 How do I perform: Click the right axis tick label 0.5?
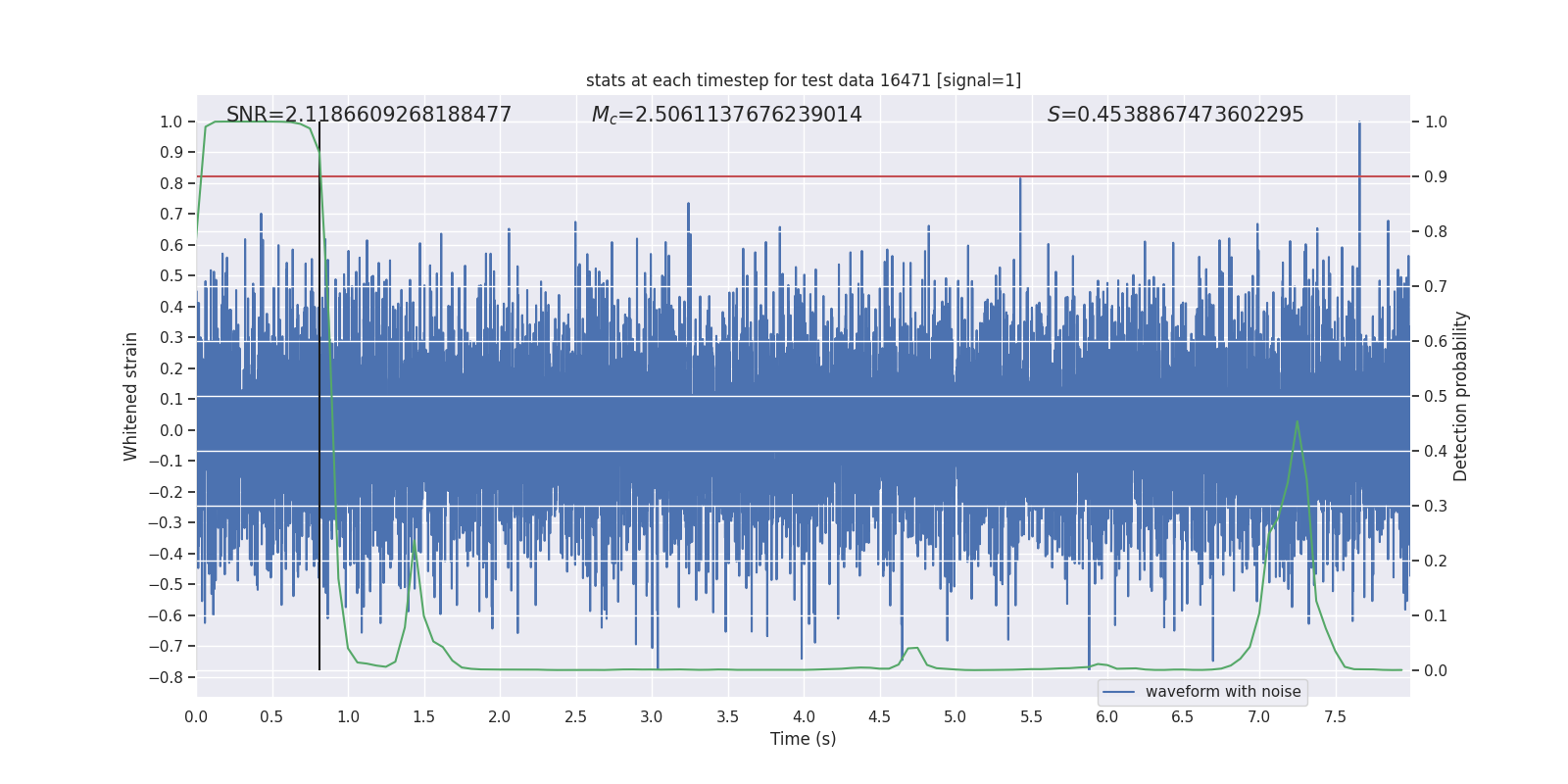[x=1436, y=397]
